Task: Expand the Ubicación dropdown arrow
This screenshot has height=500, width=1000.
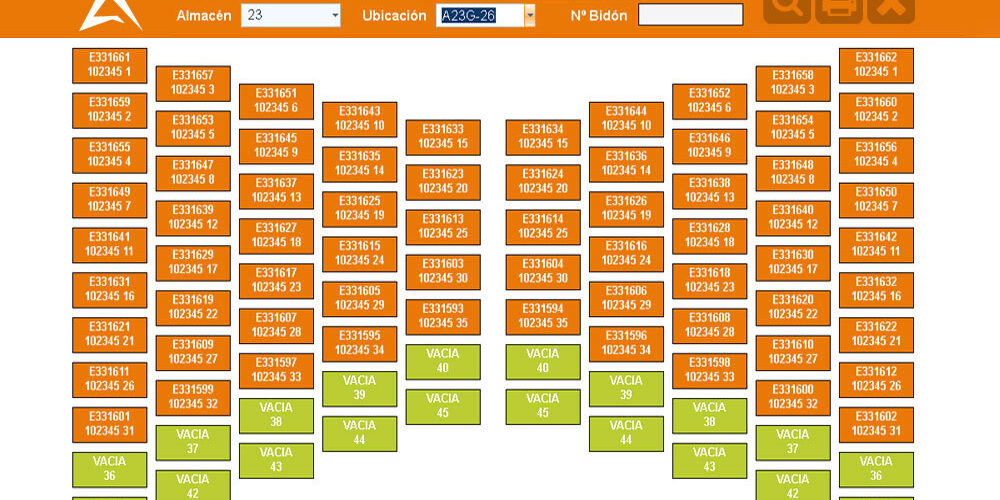Action: pos(530,15)
